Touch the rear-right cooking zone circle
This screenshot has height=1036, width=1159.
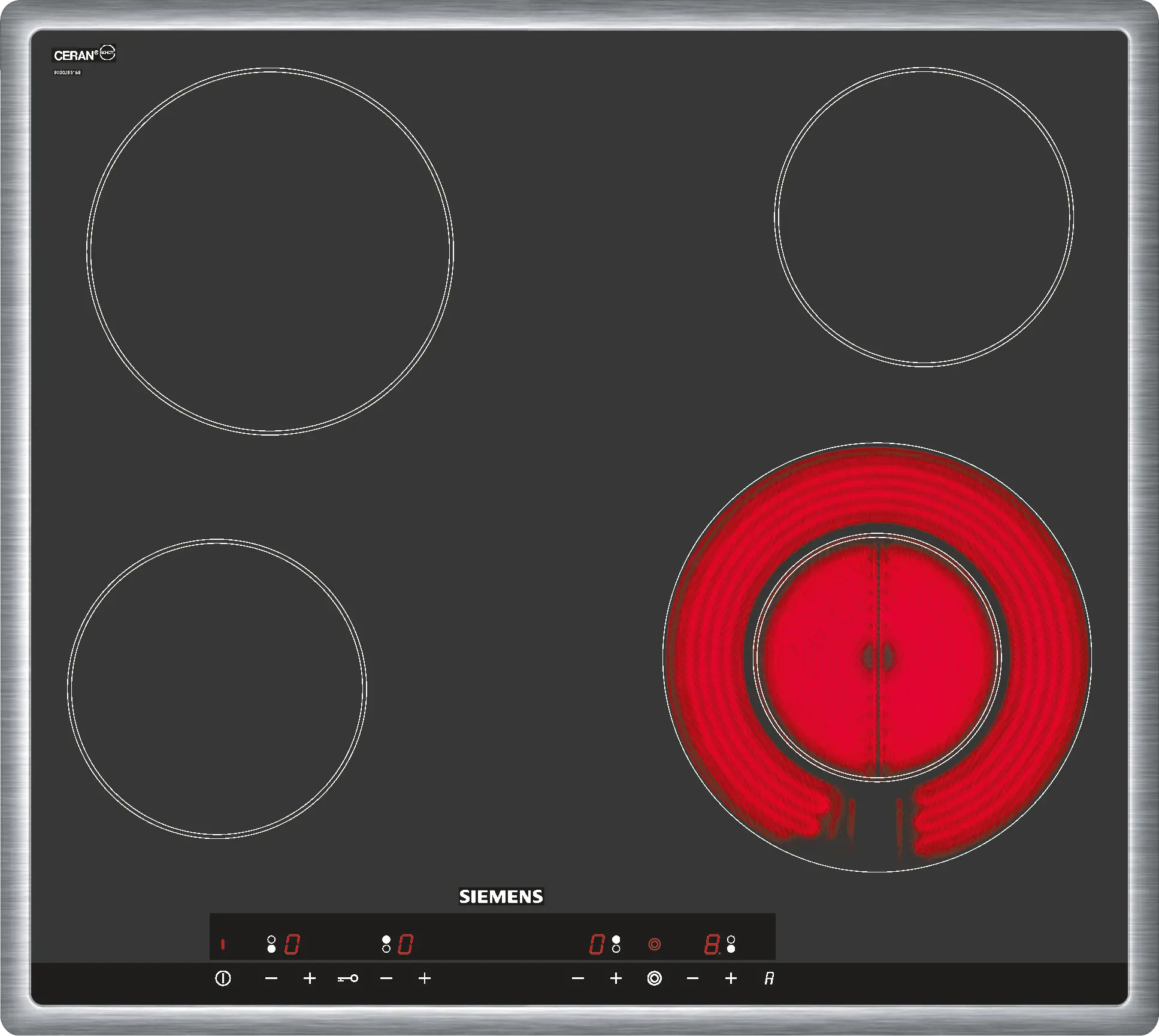[x=924, y=216]
